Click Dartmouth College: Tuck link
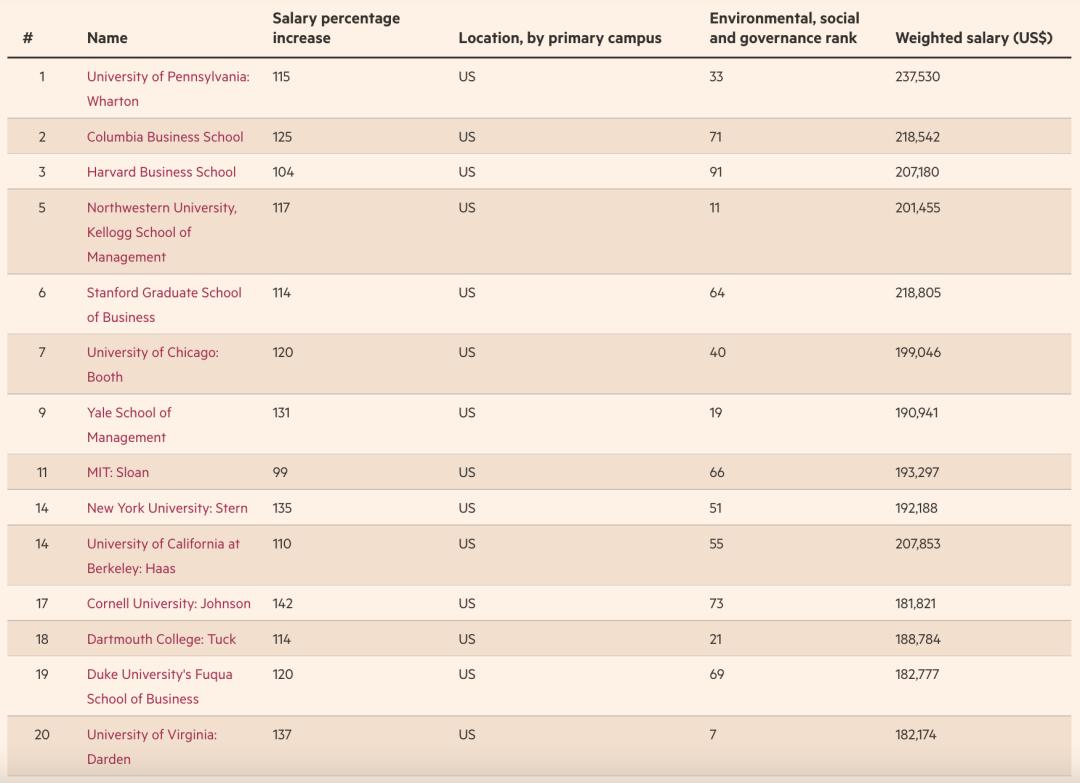 [161, 639]
